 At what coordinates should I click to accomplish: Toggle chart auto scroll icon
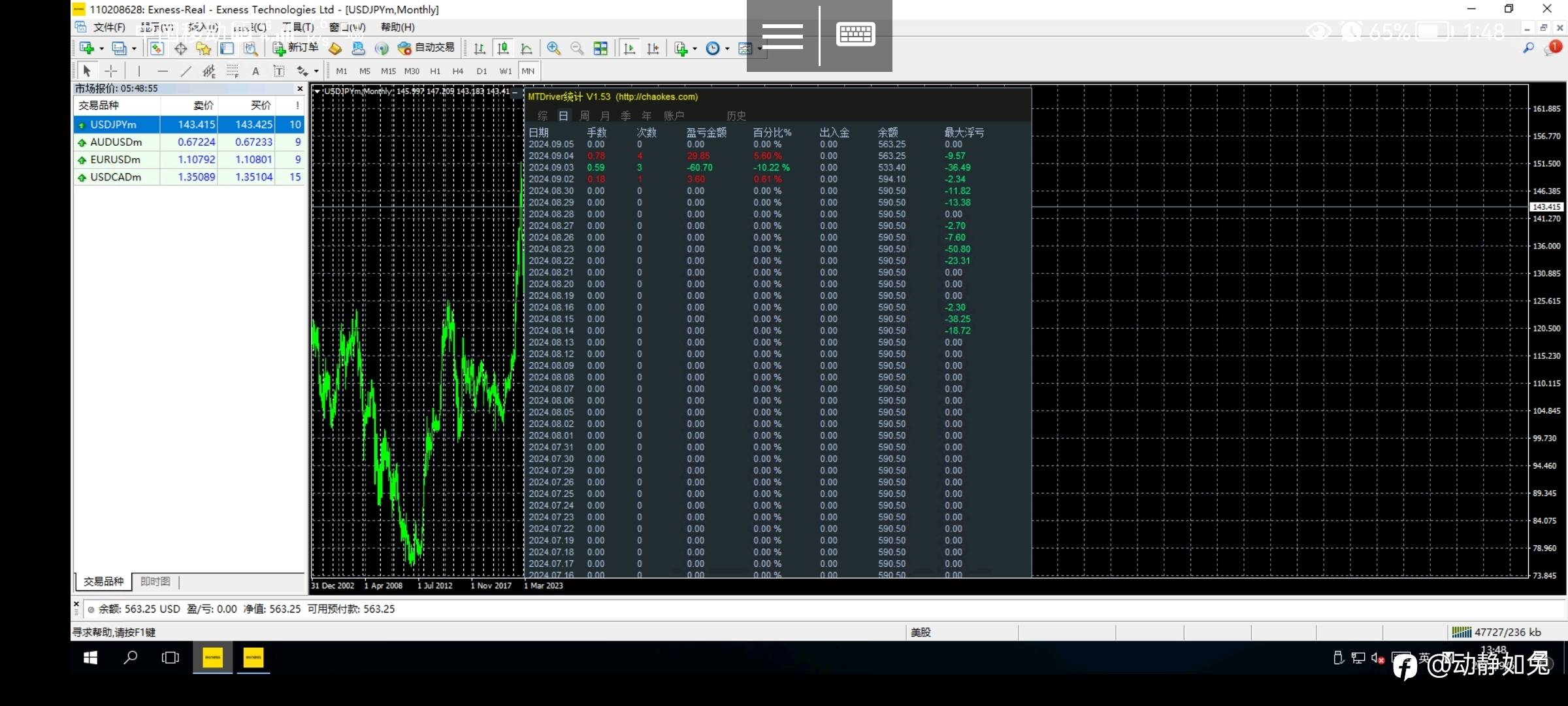point(629,48)
